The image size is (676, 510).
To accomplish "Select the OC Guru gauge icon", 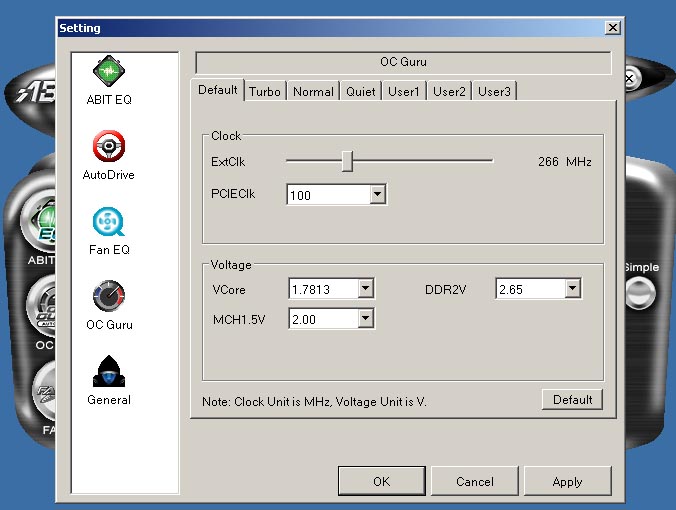I will pyautogui.click(x=109, y=296).
